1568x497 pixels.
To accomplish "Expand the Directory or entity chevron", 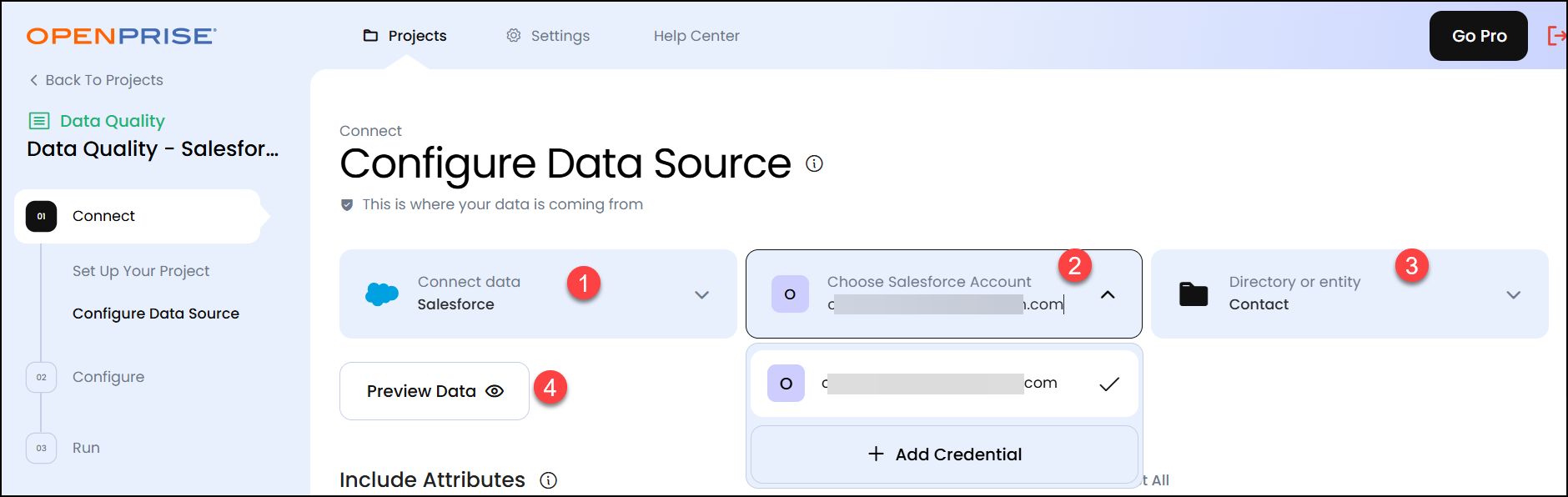I will pyautogui.click(x=1514, y=294).
